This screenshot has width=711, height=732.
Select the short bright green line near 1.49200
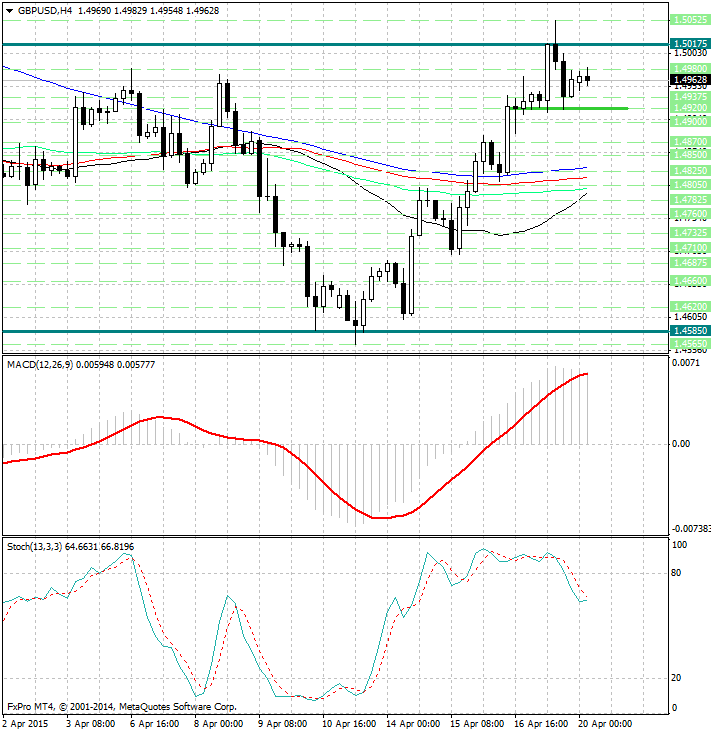(570, 108)
